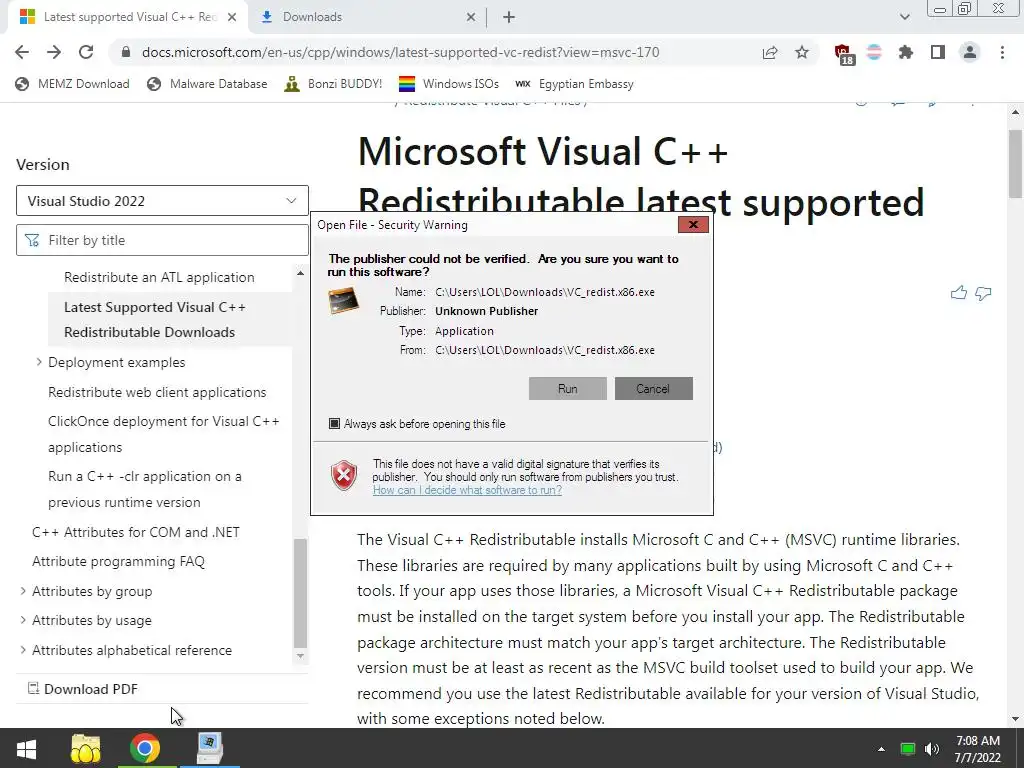Open new tab with plus button
Viewport: 1024px width, 768px height.
pos(509,18)
